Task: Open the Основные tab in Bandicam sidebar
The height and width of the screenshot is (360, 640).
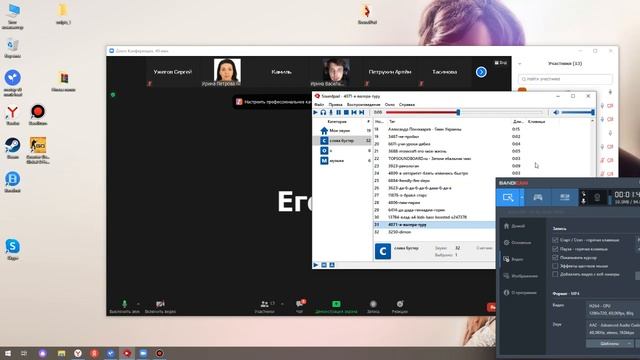Action: [x=517, y=242]
